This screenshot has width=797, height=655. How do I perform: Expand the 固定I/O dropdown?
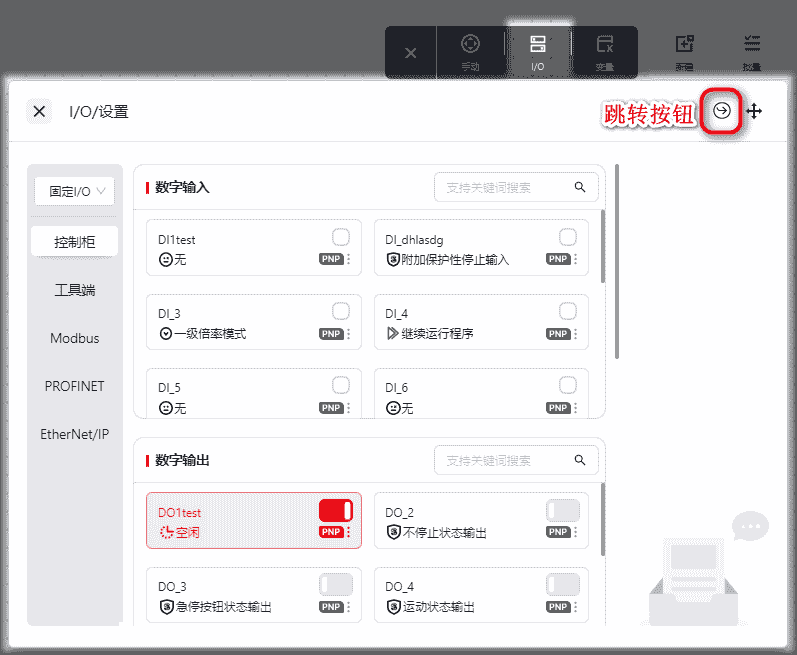(x=75, y=191)
